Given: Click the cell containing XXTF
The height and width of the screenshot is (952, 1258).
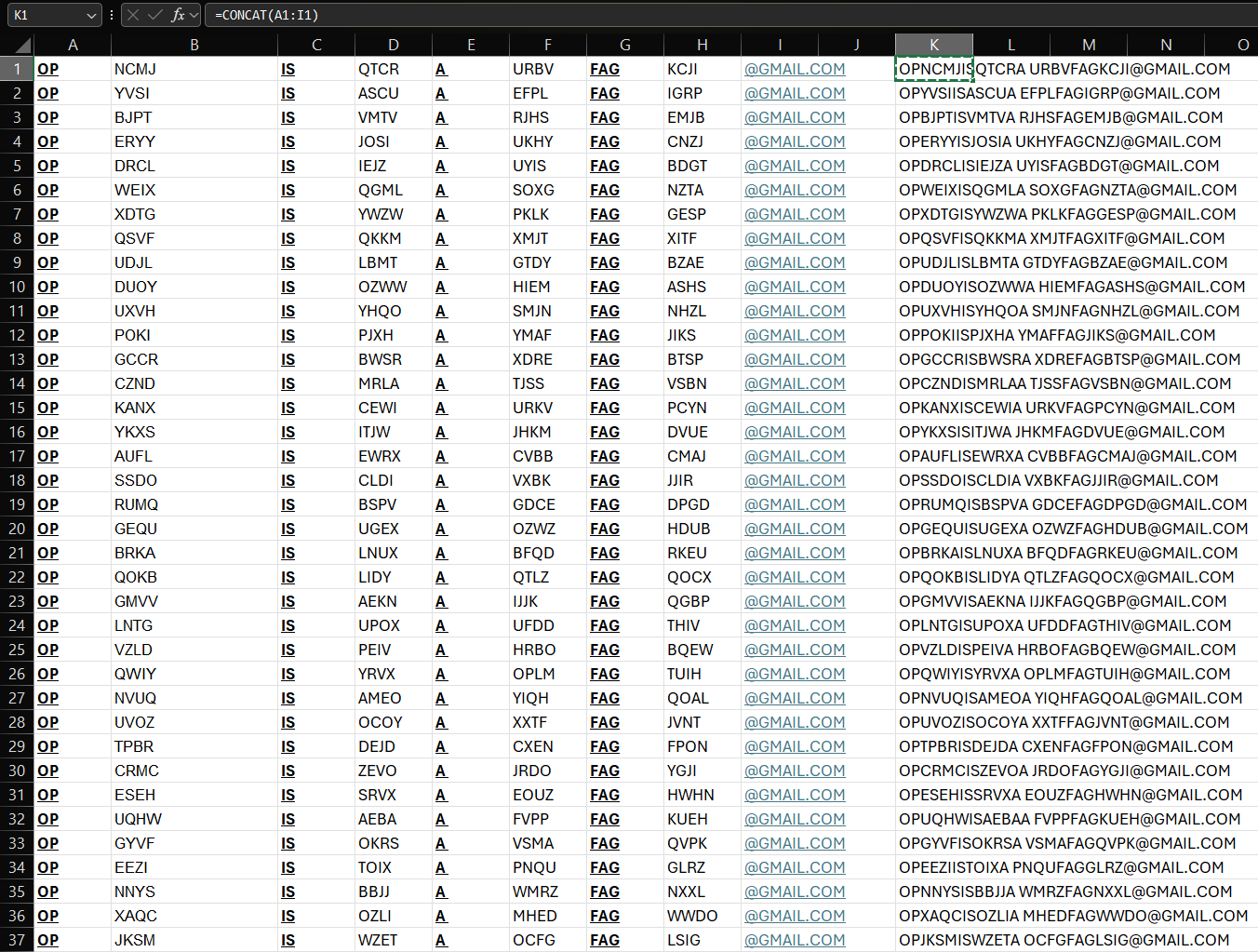Looking at the screenshot, I should pyautogui.click(x=548, y=722).
